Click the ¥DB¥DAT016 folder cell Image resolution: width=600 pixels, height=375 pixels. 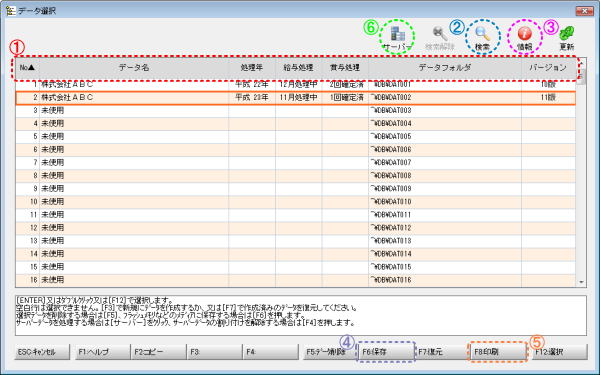coord(445,280)
